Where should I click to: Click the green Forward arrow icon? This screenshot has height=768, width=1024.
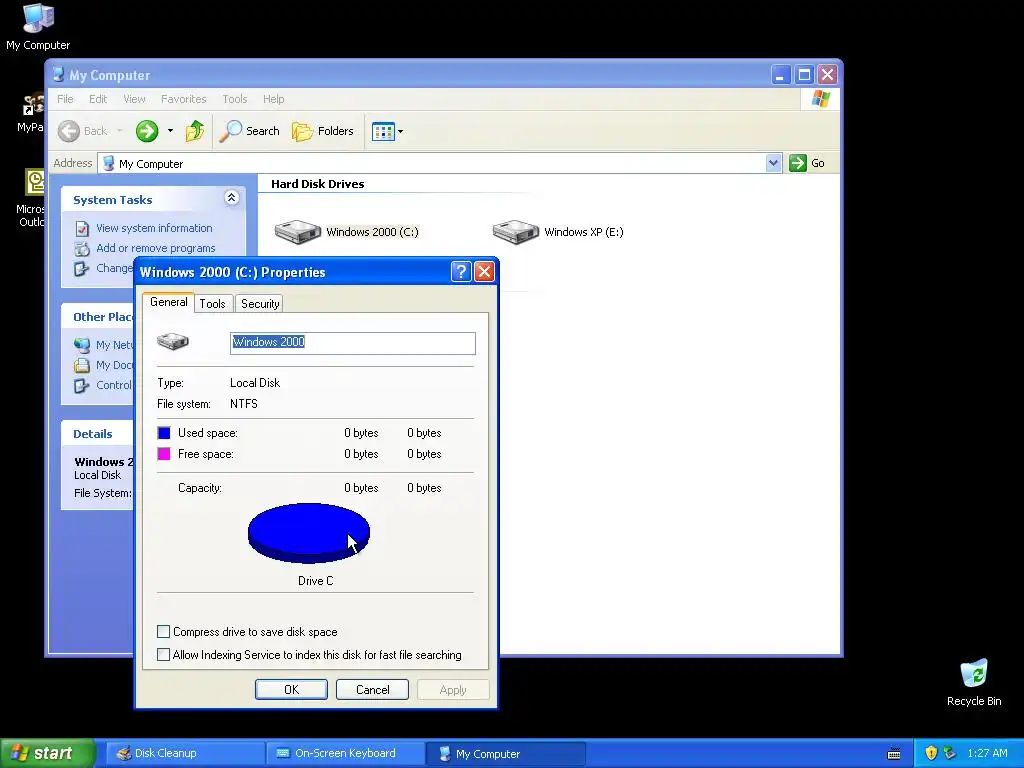pos(147,131)
